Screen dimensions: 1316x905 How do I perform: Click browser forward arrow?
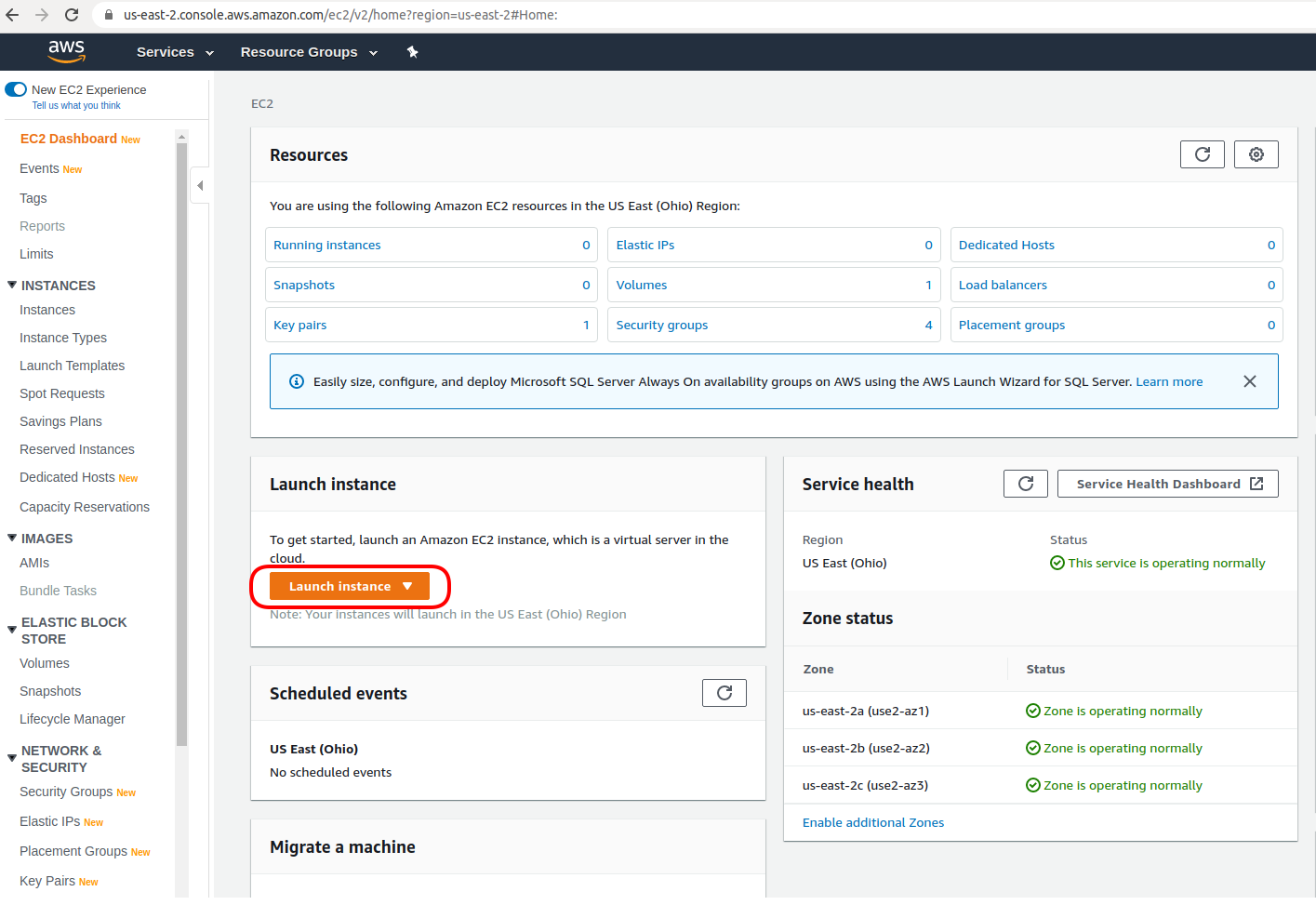42,15
